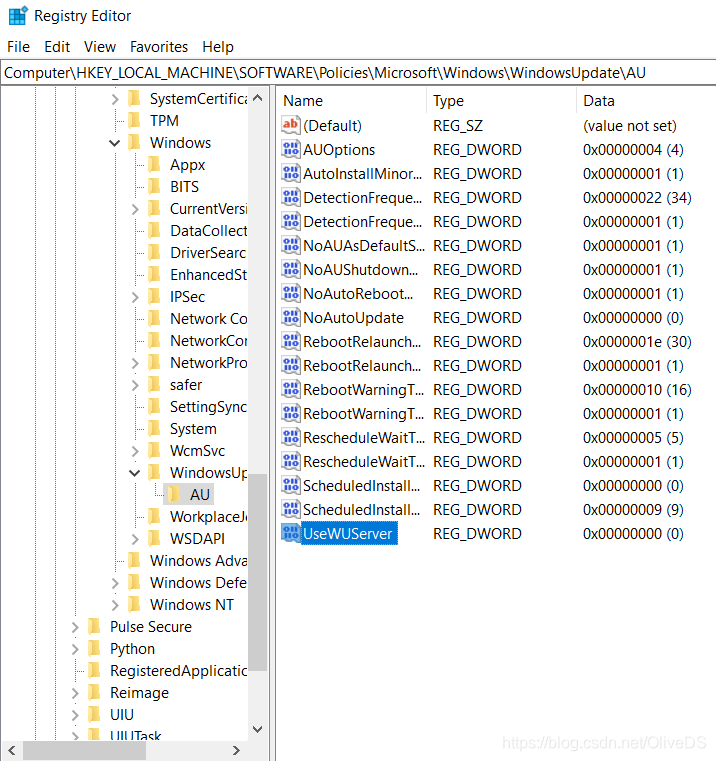The height and width of the screenshot is (761, 716).
Task: Click the WSDAPI folder icon
Action: (153, 538)
